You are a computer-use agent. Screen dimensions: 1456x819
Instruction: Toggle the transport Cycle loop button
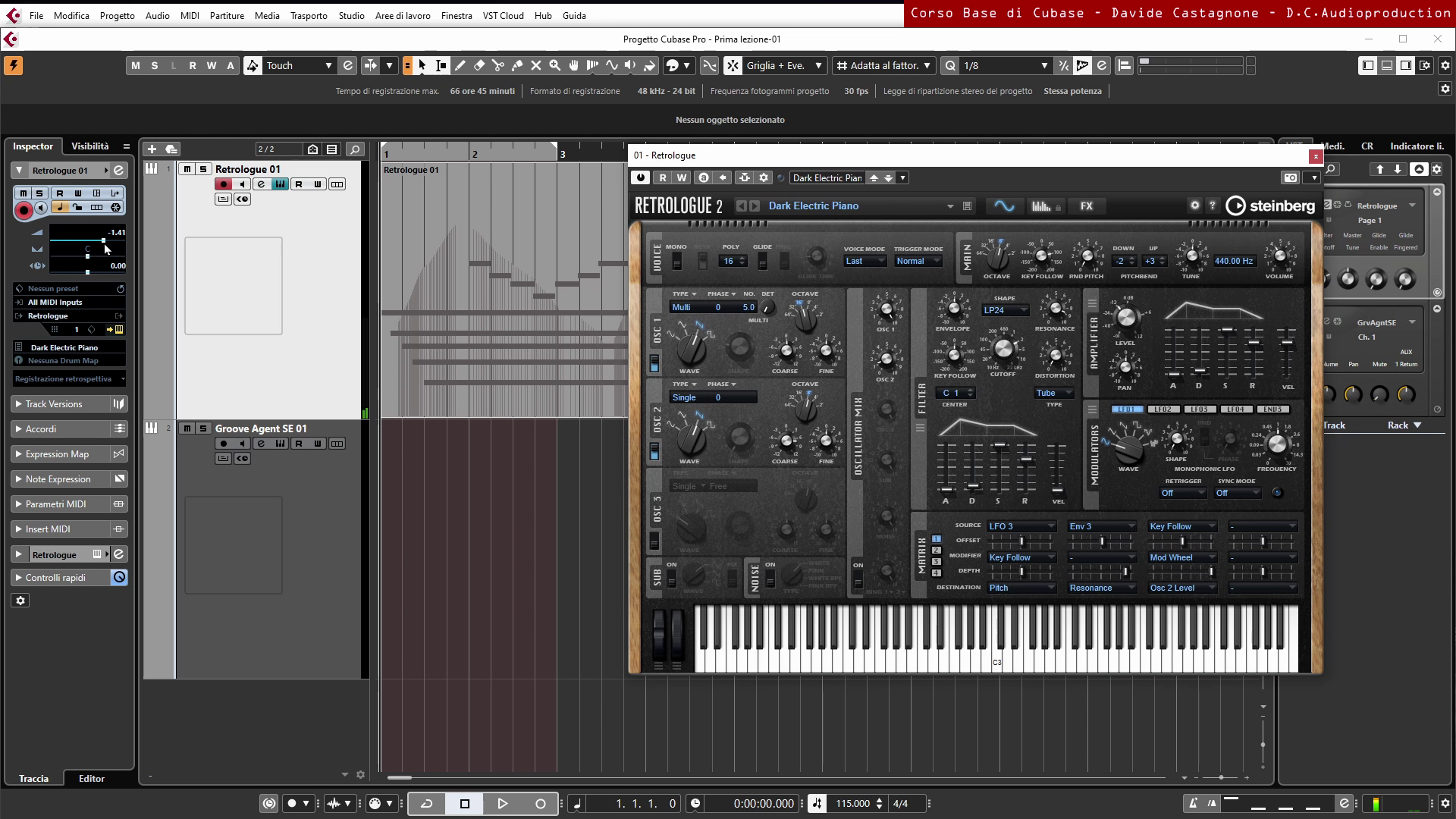(x=427, y=804)
